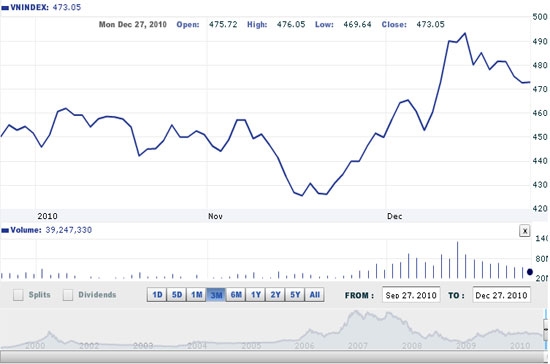
Task: Click the Nov axis label
Action: [x=215, y=216]
